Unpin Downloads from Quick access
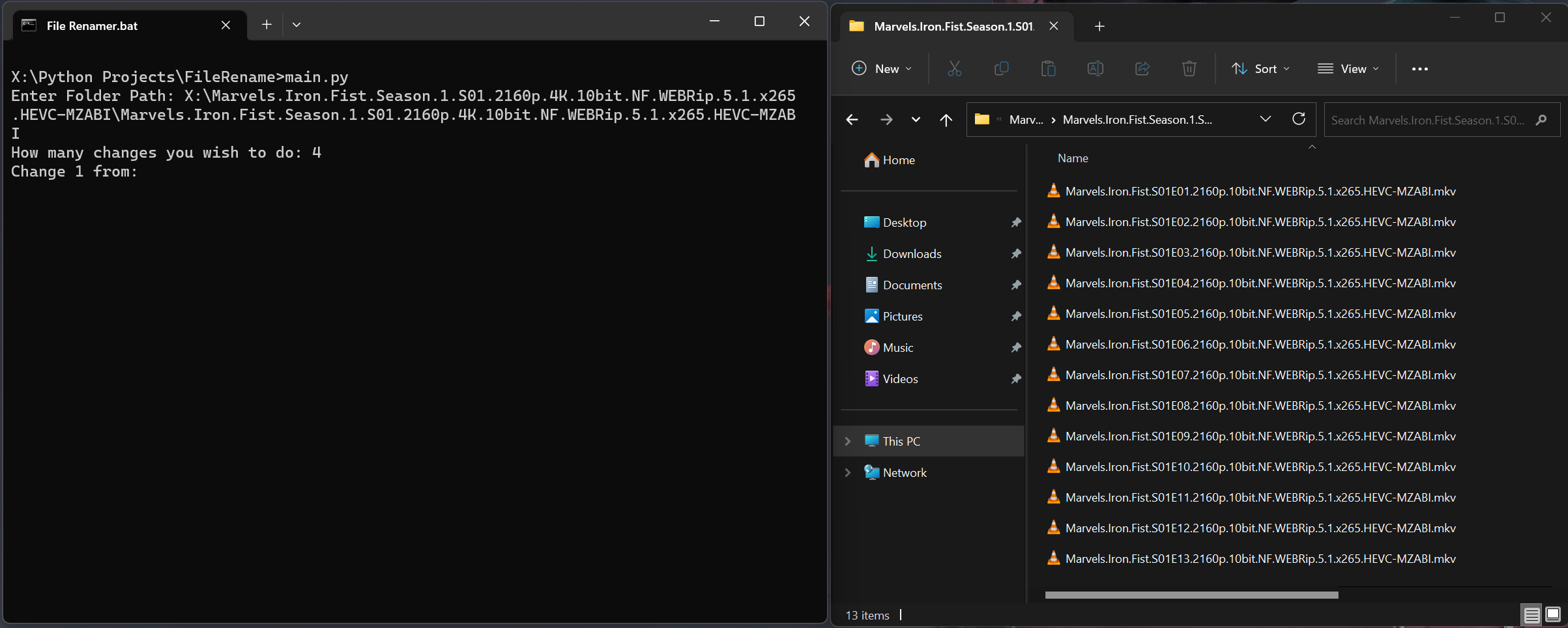Viewport: 1568px width, 628px height. click(x=1016, y=253)
